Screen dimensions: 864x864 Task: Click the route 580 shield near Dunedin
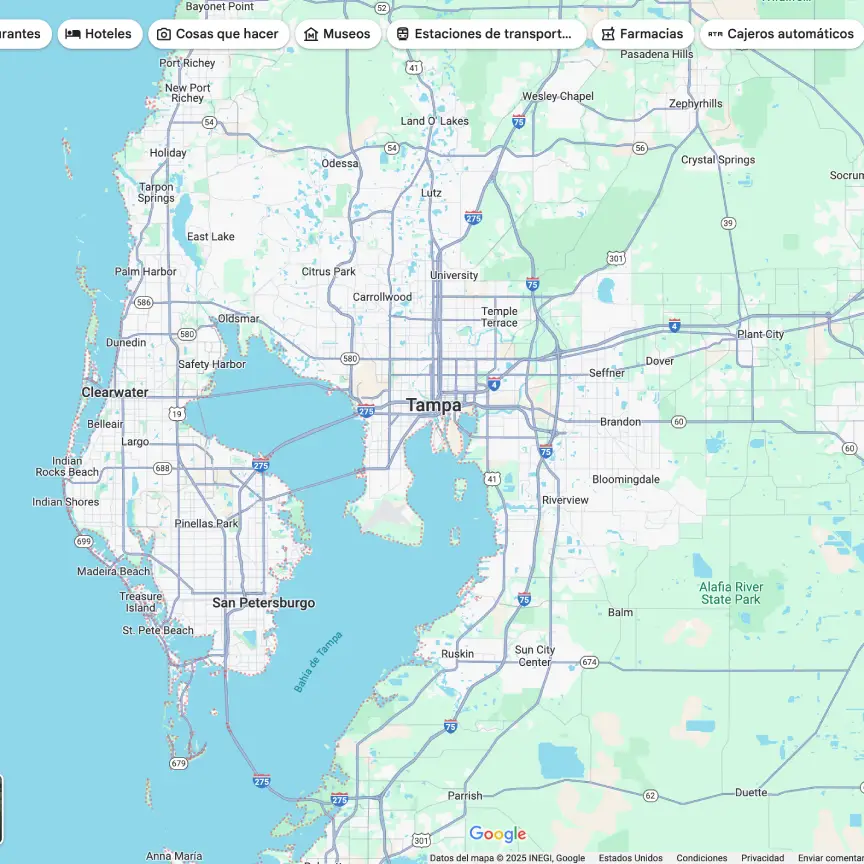point(187,334)
